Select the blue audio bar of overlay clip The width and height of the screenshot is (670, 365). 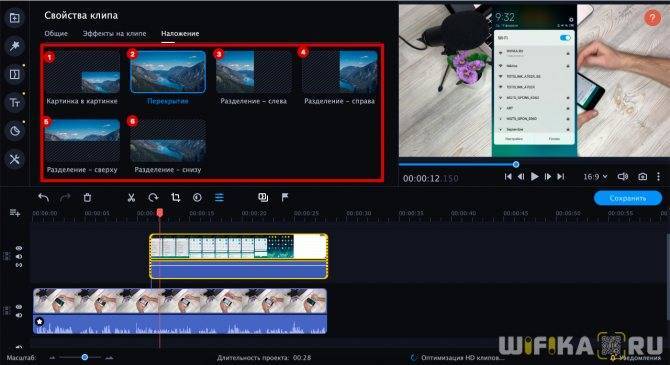point(238,271)
